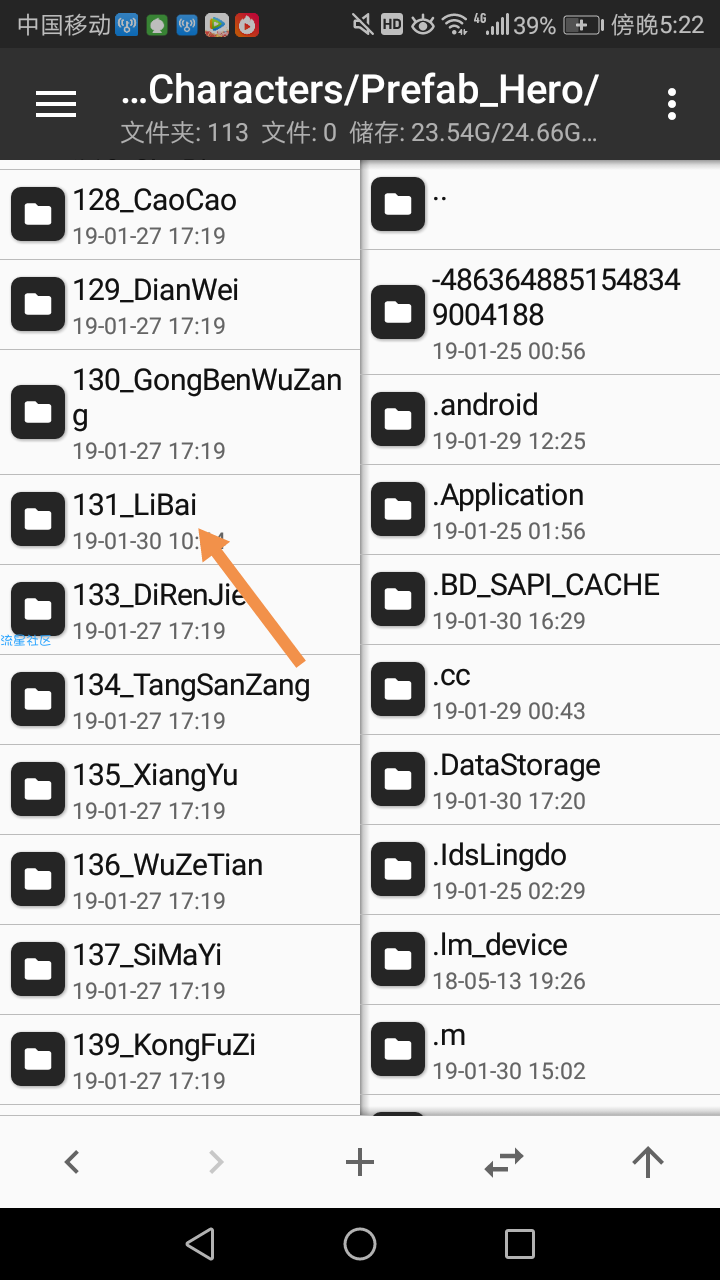Screen dimensions: 720x1280
Task: Open the .DataStorage folder
Action: [x=540, y=780]
